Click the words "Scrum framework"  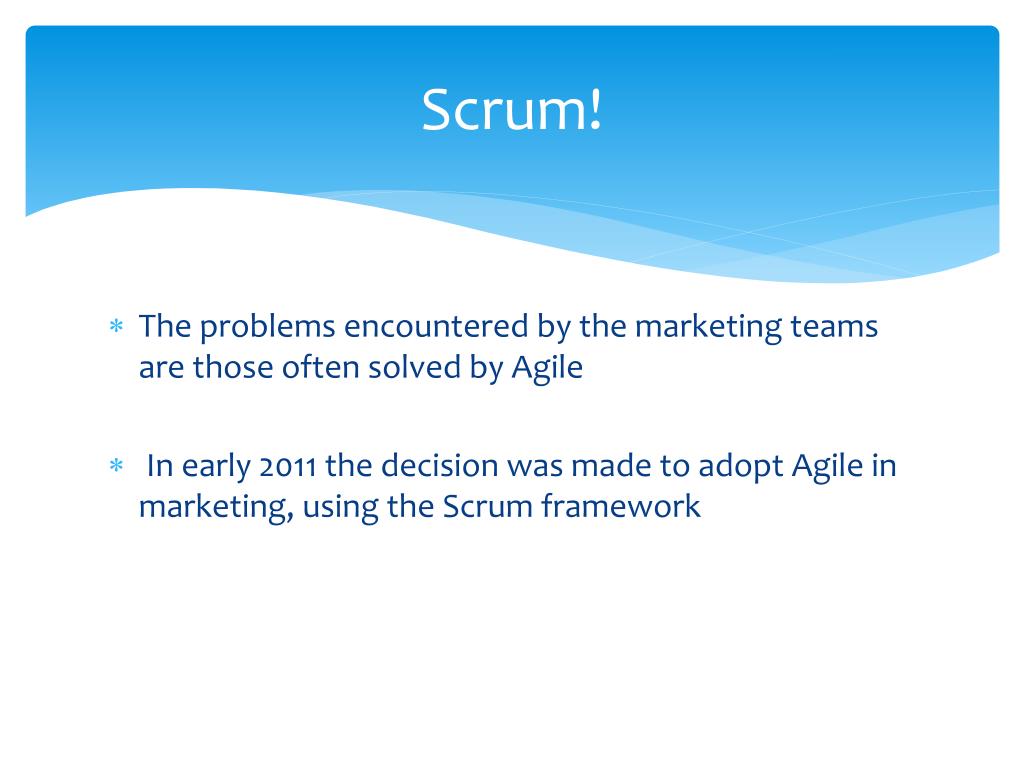(571, 507)
